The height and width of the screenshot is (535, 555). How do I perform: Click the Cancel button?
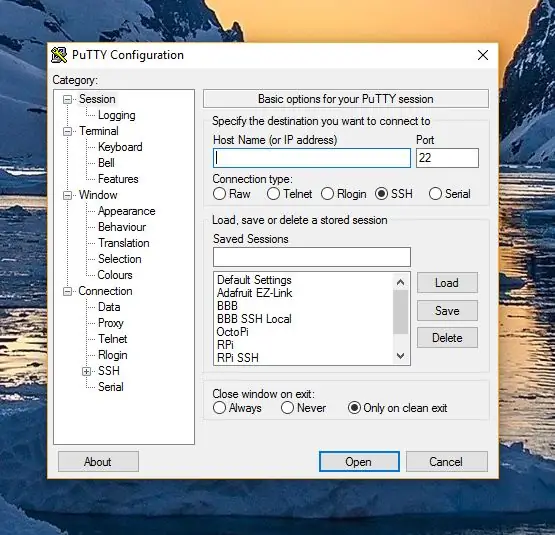(x=446, y=461)
